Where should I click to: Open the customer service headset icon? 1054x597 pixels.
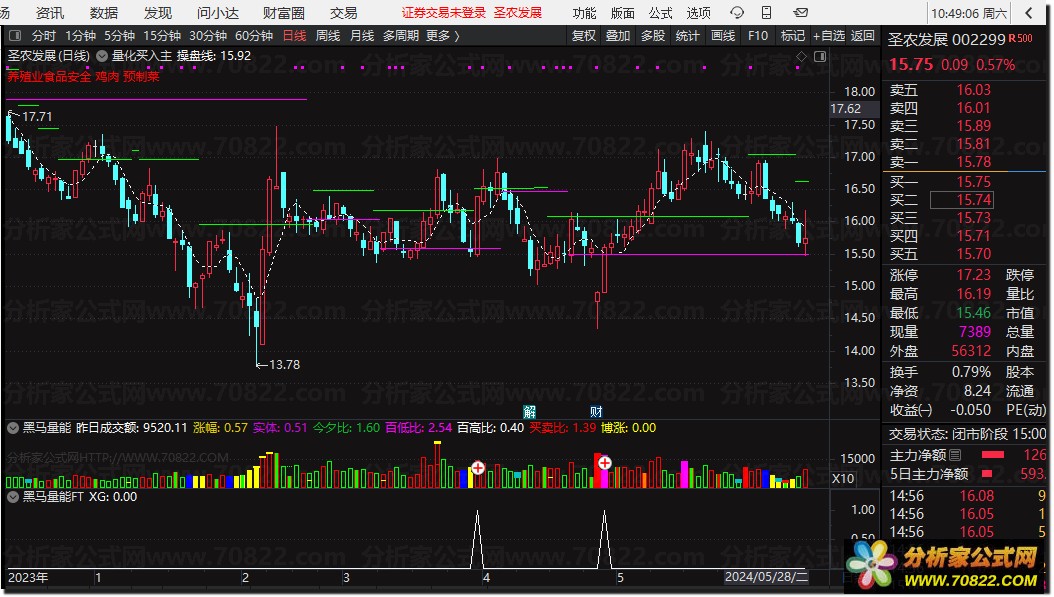737,13
